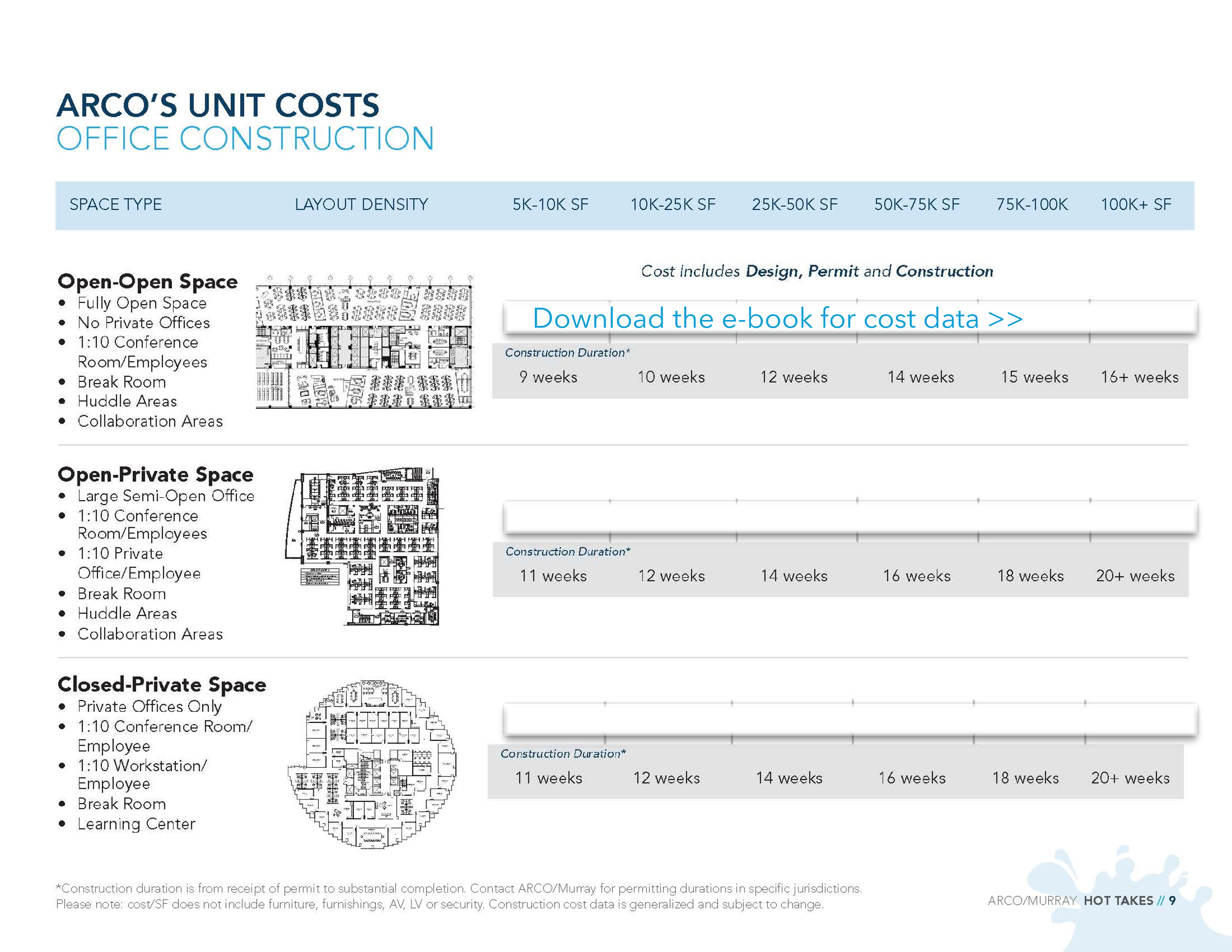The height and width of the screenshot is (952, 1232).
Task: Click the '15 weeks' duration value
Action: click(1035, 377)
